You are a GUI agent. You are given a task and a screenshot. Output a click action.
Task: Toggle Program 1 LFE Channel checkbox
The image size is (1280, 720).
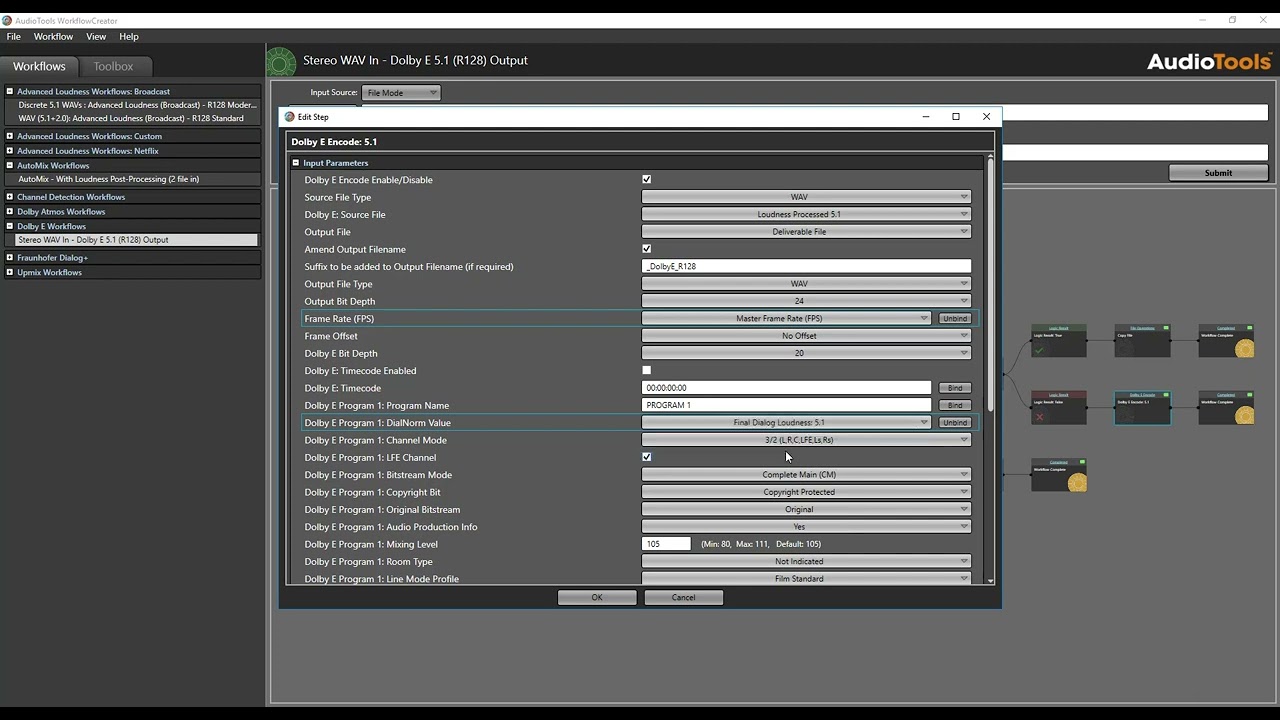click(646, 457)
